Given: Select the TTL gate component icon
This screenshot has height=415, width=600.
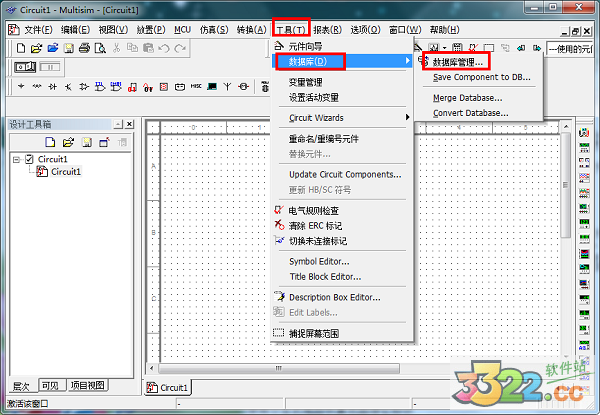Looking at the screenshot, I should pos(99,87).
